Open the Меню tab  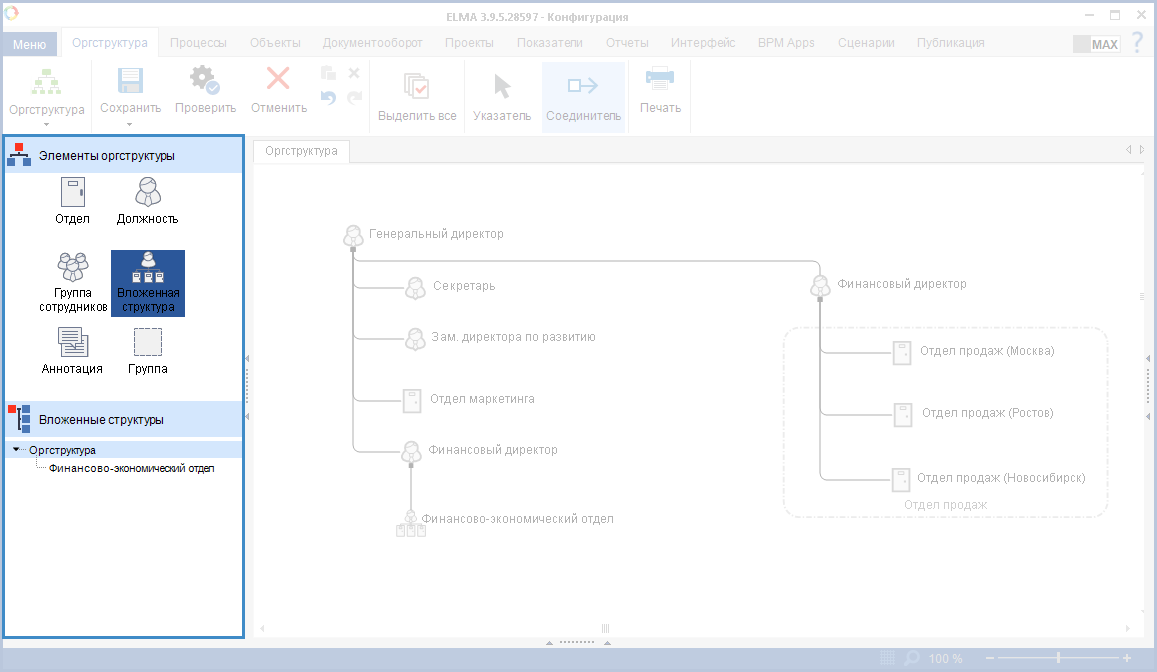pos(30,44)
